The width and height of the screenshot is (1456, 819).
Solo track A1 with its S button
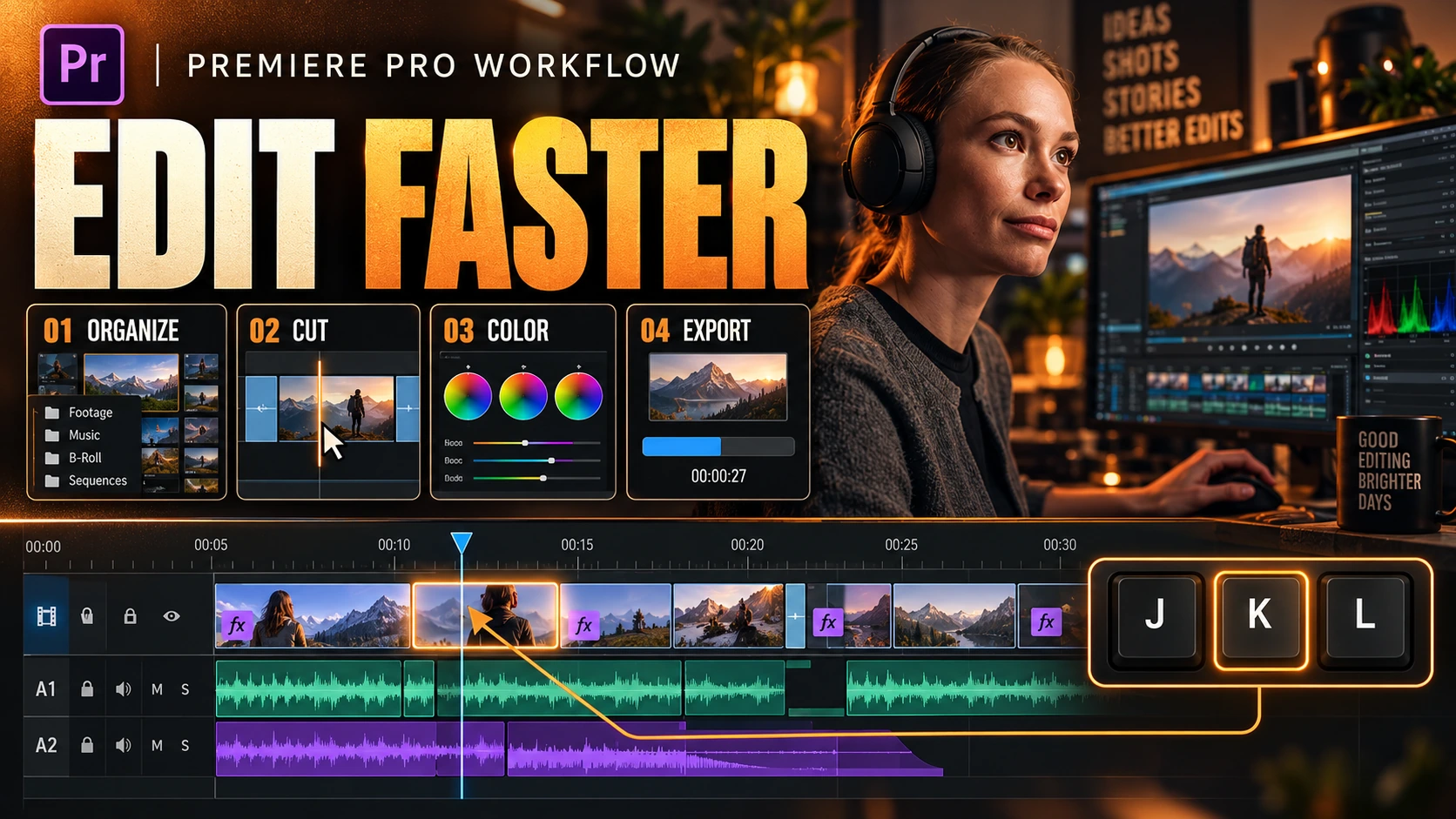(185, 689)
